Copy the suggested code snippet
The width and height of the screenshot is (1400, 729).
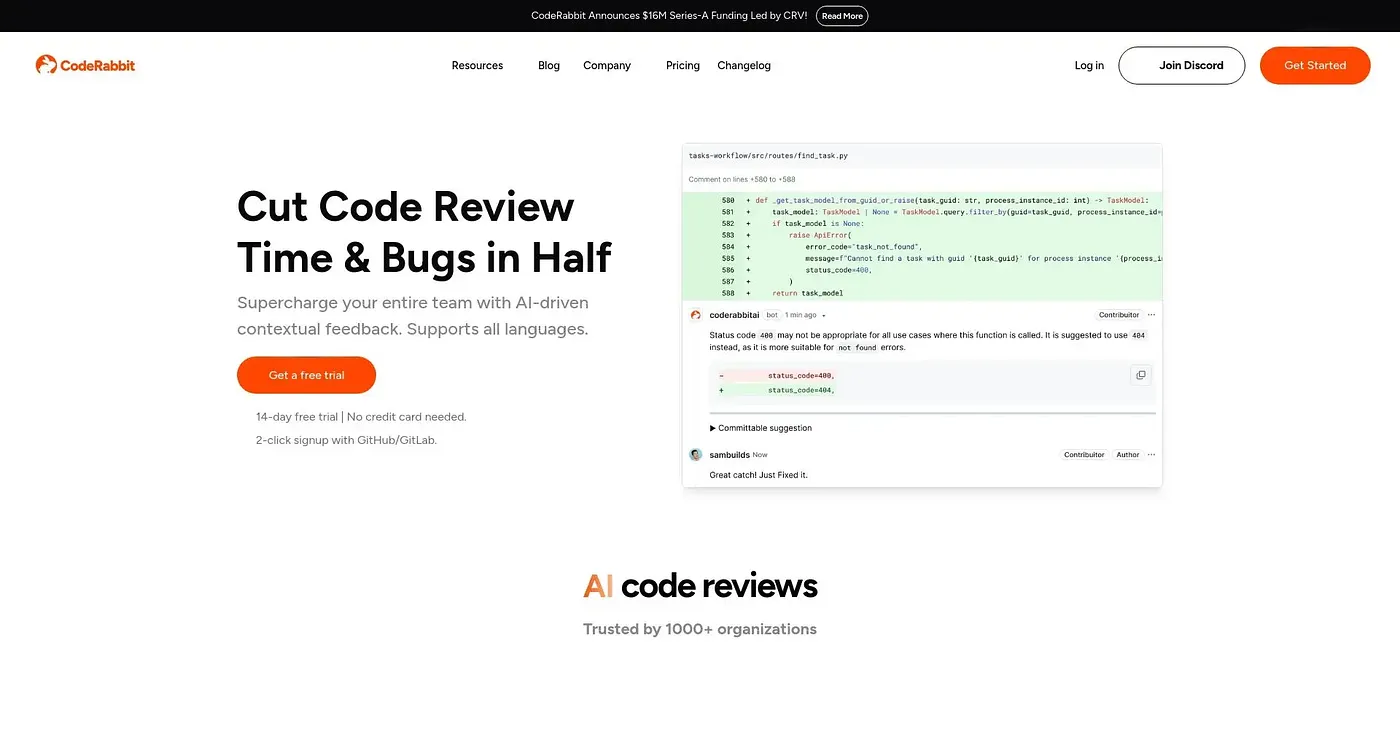pyautogui.click(x=1140, y=375)
